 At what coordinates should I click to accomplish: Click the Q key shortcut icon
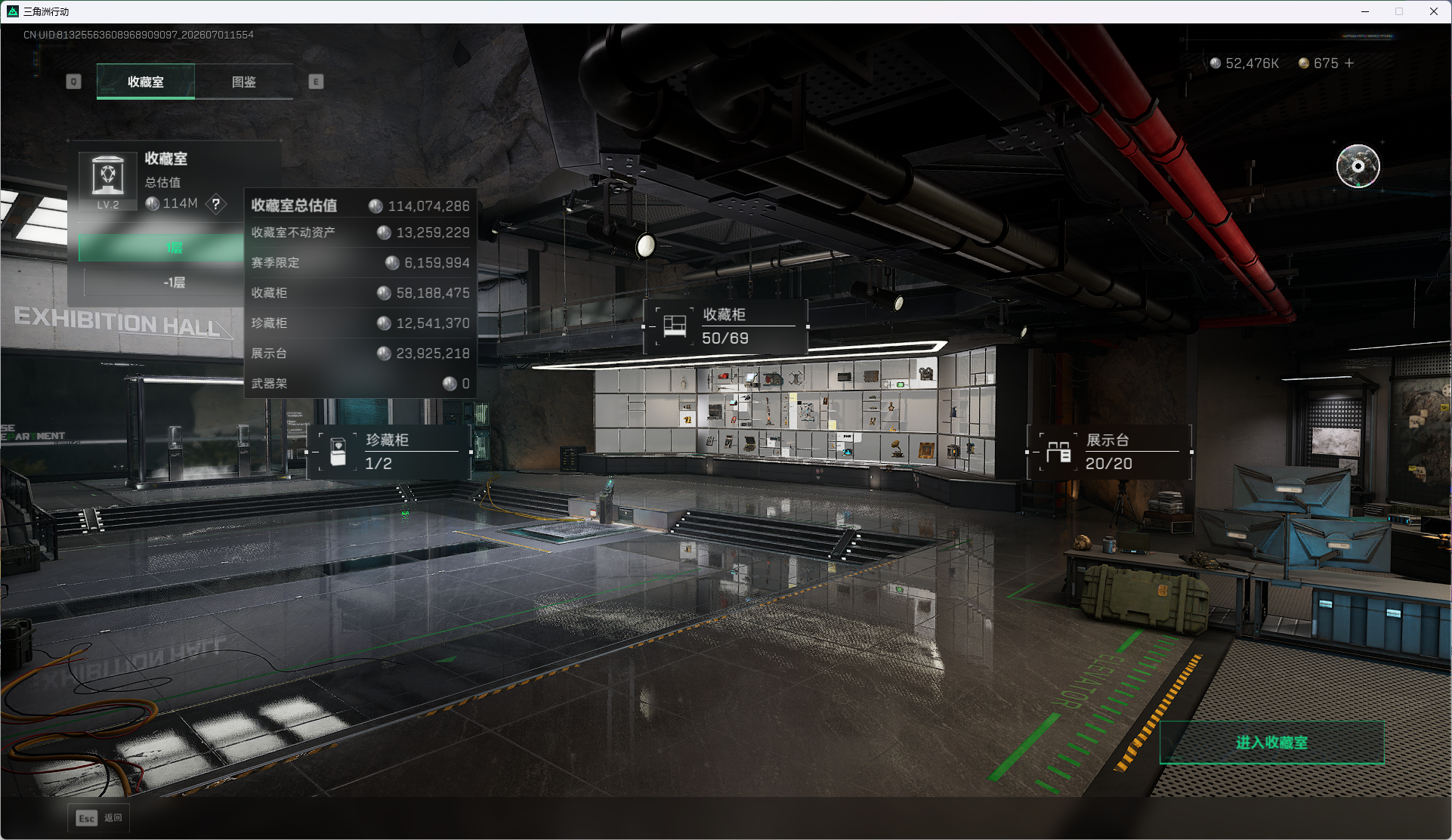click(x=73, y=82)
